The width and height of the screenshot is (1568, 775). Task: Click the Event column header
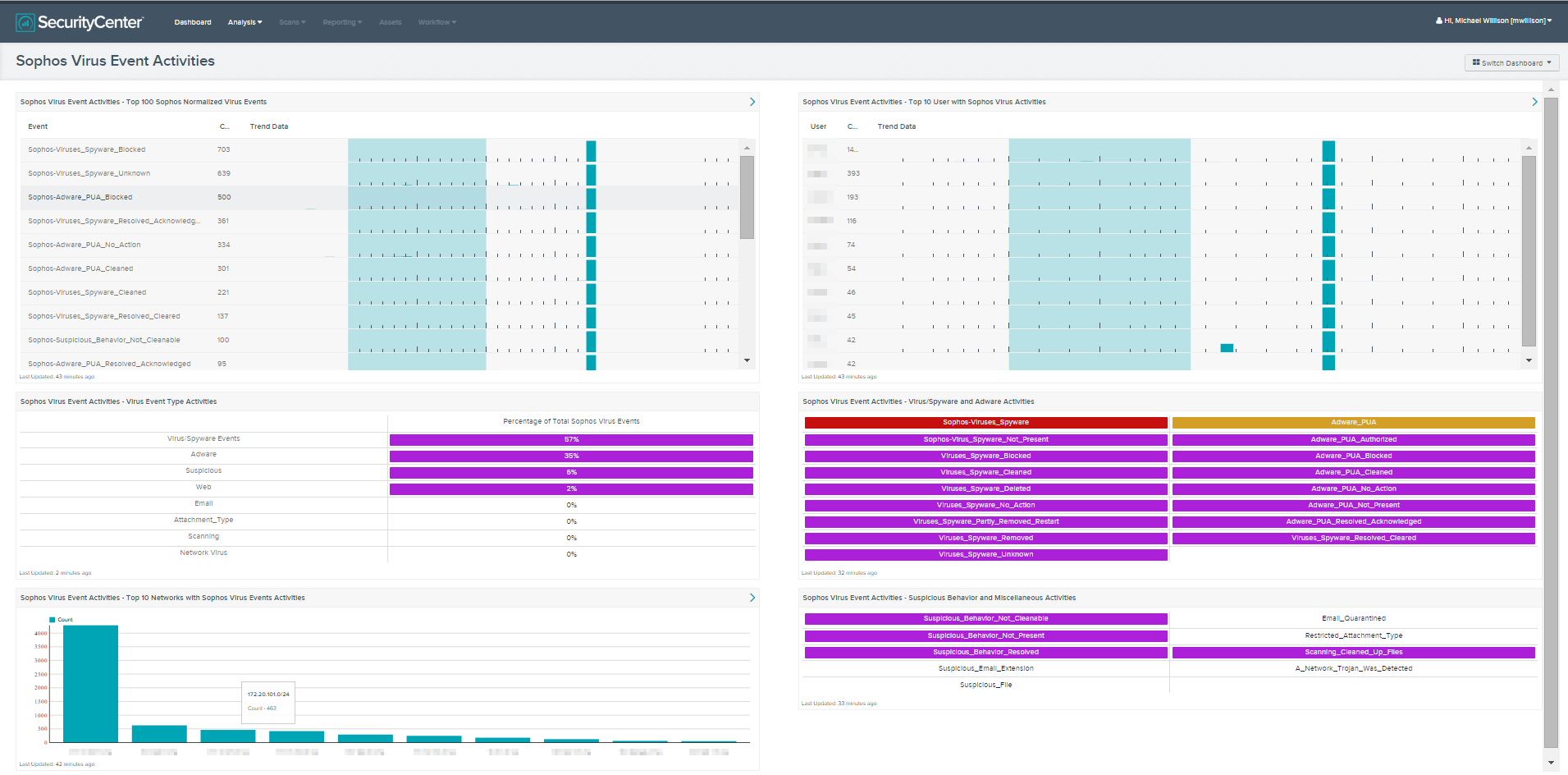pyautogui.click(x=38, y=126)
